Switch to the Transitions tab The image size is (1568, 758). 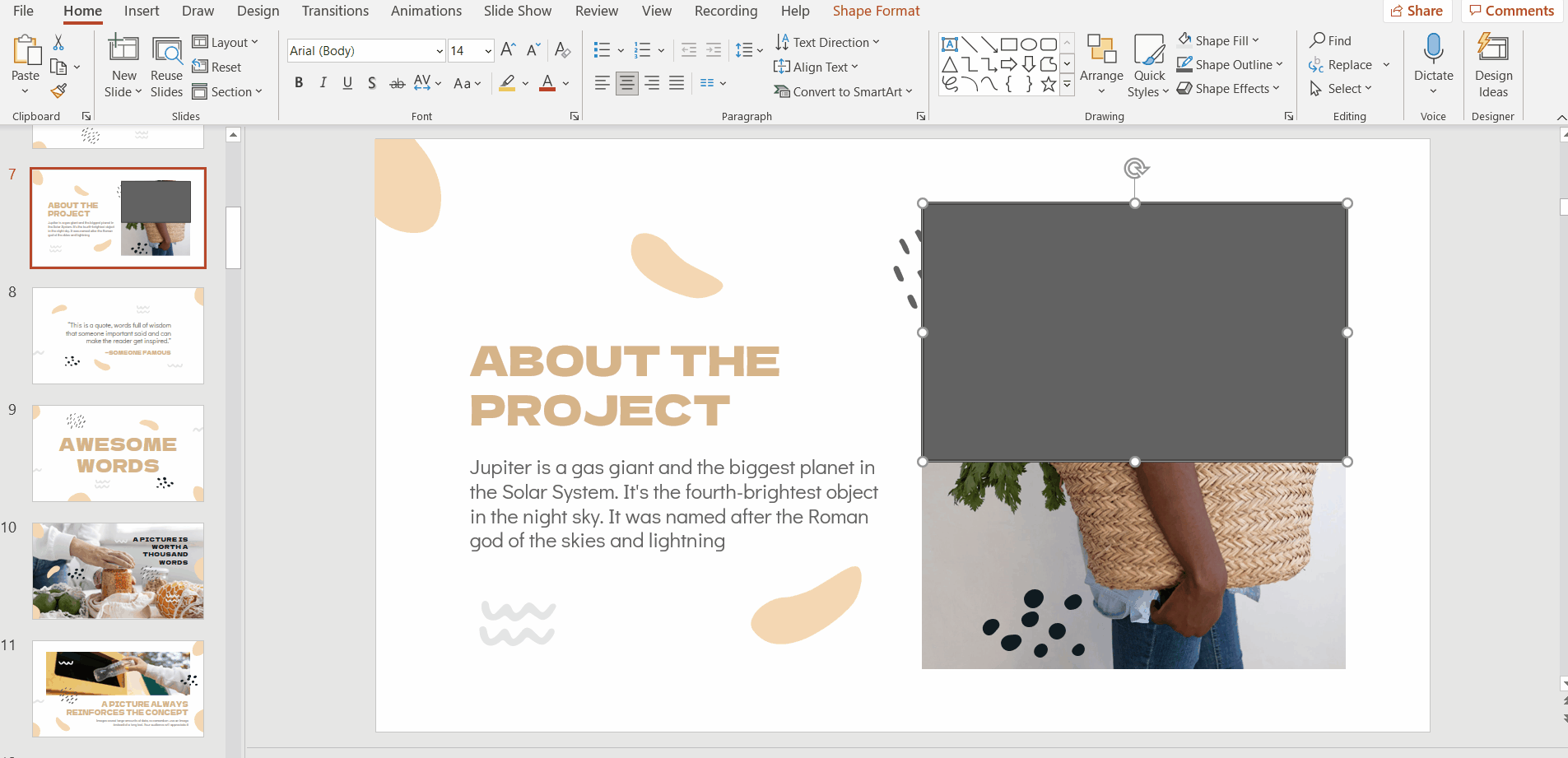coord(335,11)
